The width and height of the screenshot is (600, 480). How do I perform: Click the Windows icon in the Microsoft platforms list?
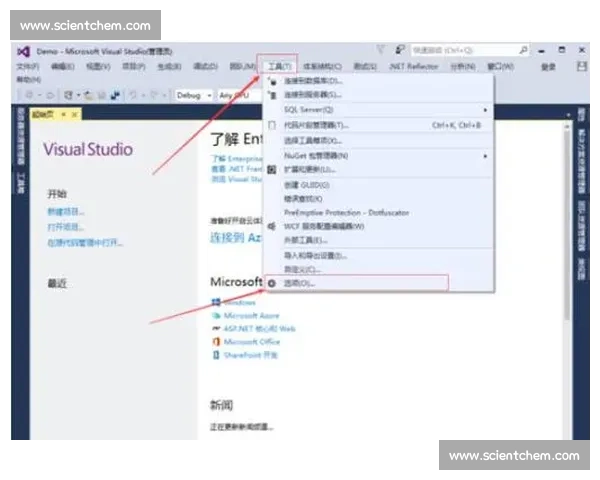click(216, 302)
